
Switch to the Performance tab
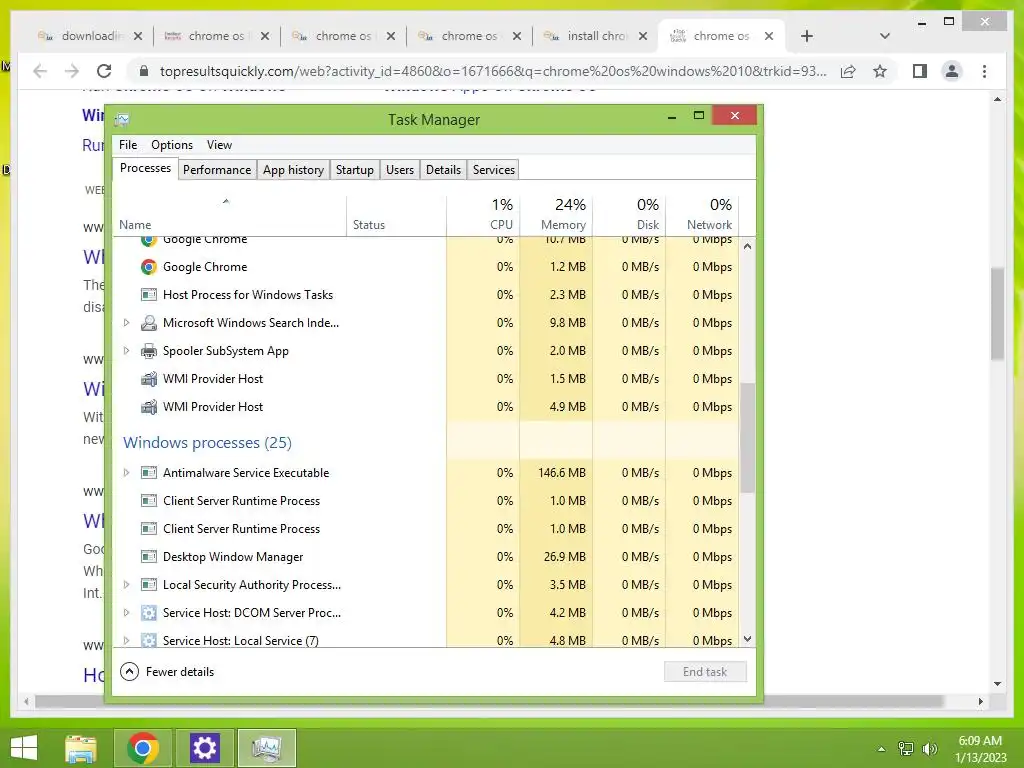[x=217, y=170]
